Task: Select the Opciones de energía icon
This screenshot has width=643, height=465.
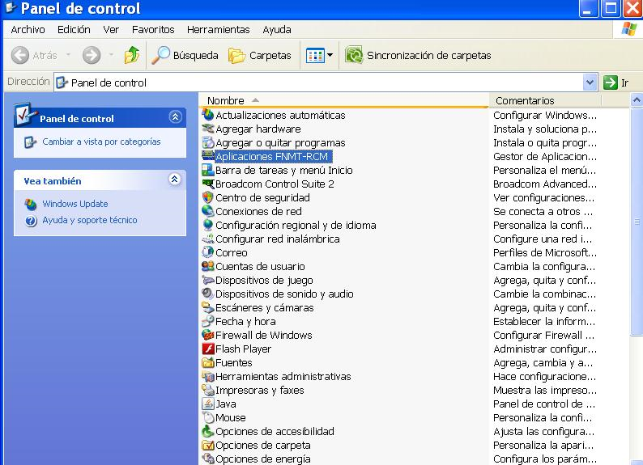Action: point(208,459)
